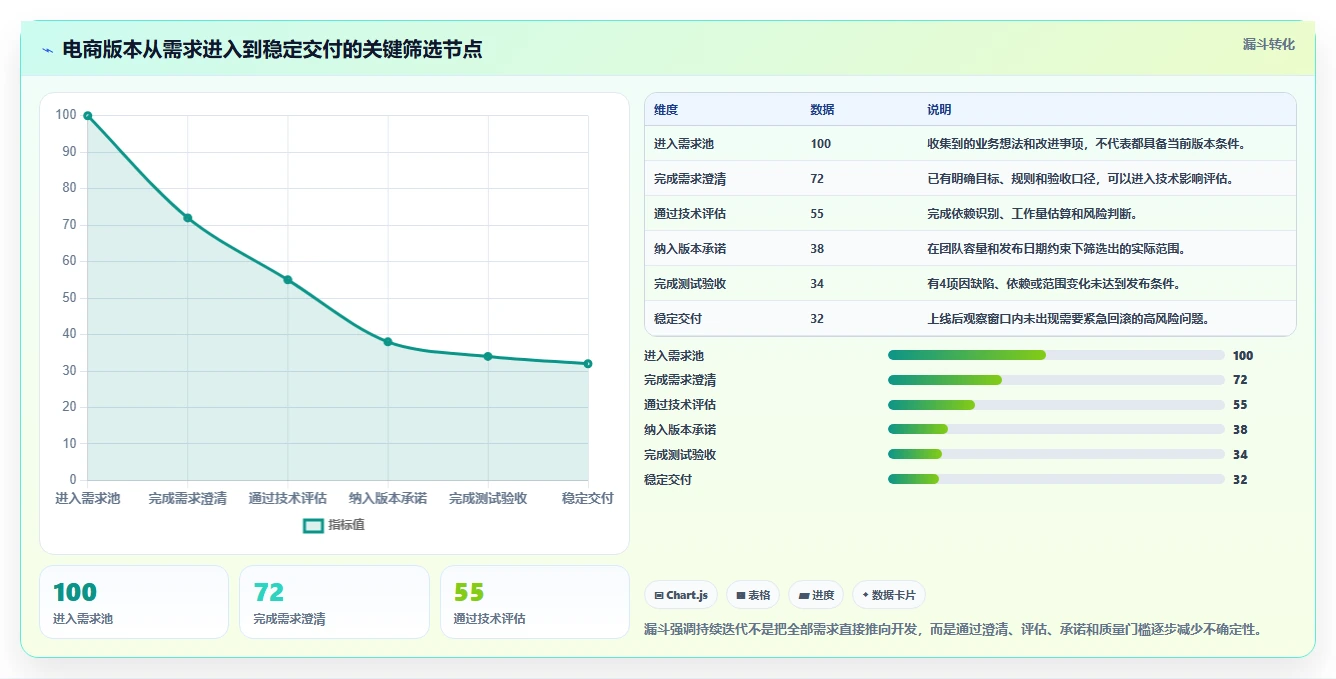This screenshot has width=1336, height=679.
Task: Click the chart data point at value 32
Action: pyautogui.click(x=588, y=364)
